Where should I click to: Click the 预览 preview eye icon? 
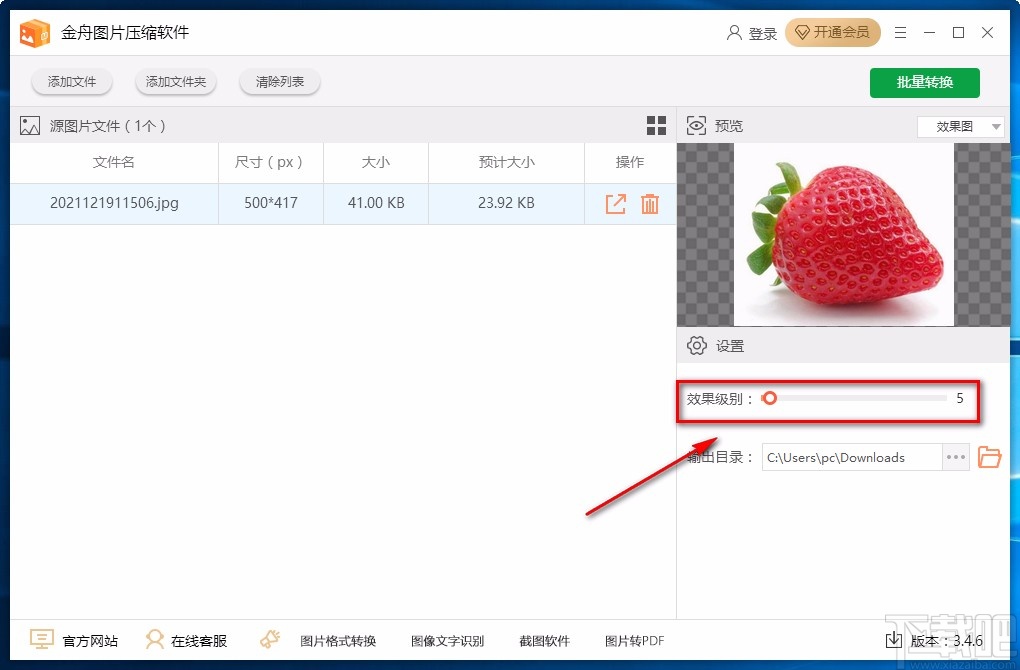tap(696, 125)
